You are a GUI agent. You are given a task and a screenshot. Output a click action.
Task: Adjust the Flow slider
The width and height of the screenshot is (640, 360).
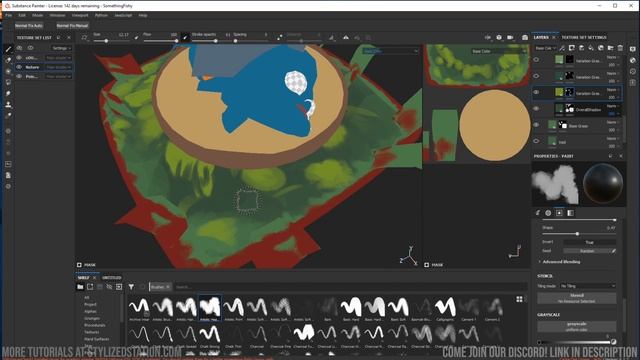click(160, 41)
